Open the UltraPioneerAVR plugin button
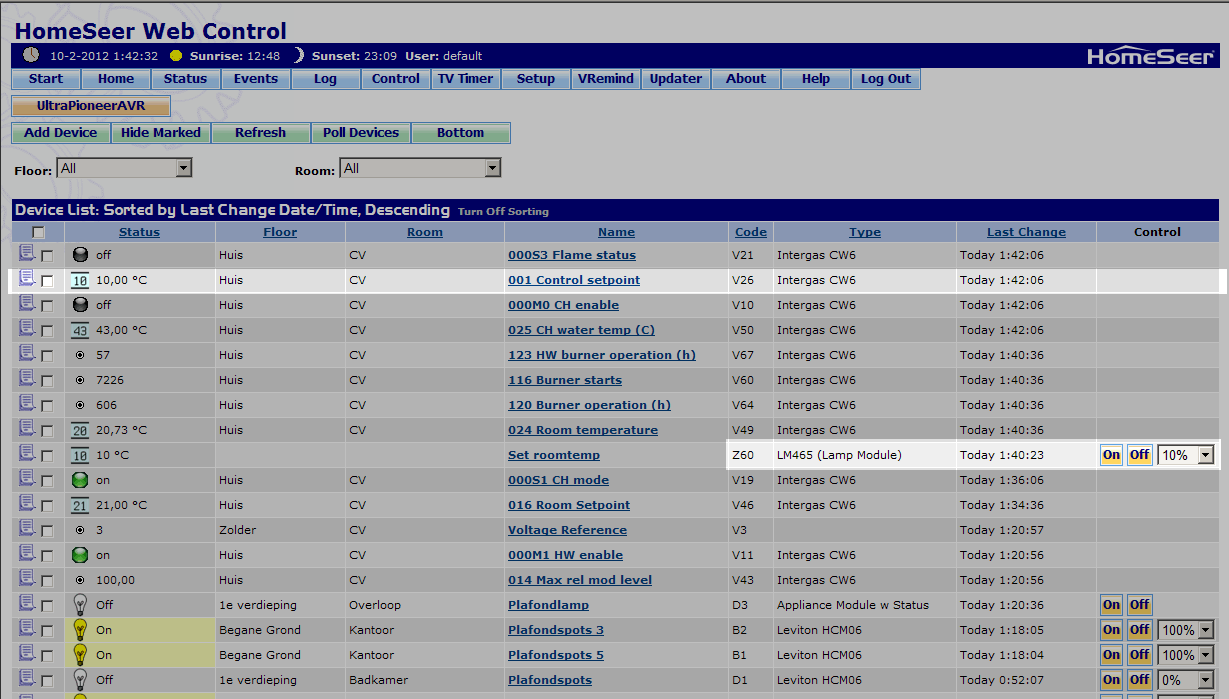The height and width of the screenshot is (699, 1229). tap(91, 106)
